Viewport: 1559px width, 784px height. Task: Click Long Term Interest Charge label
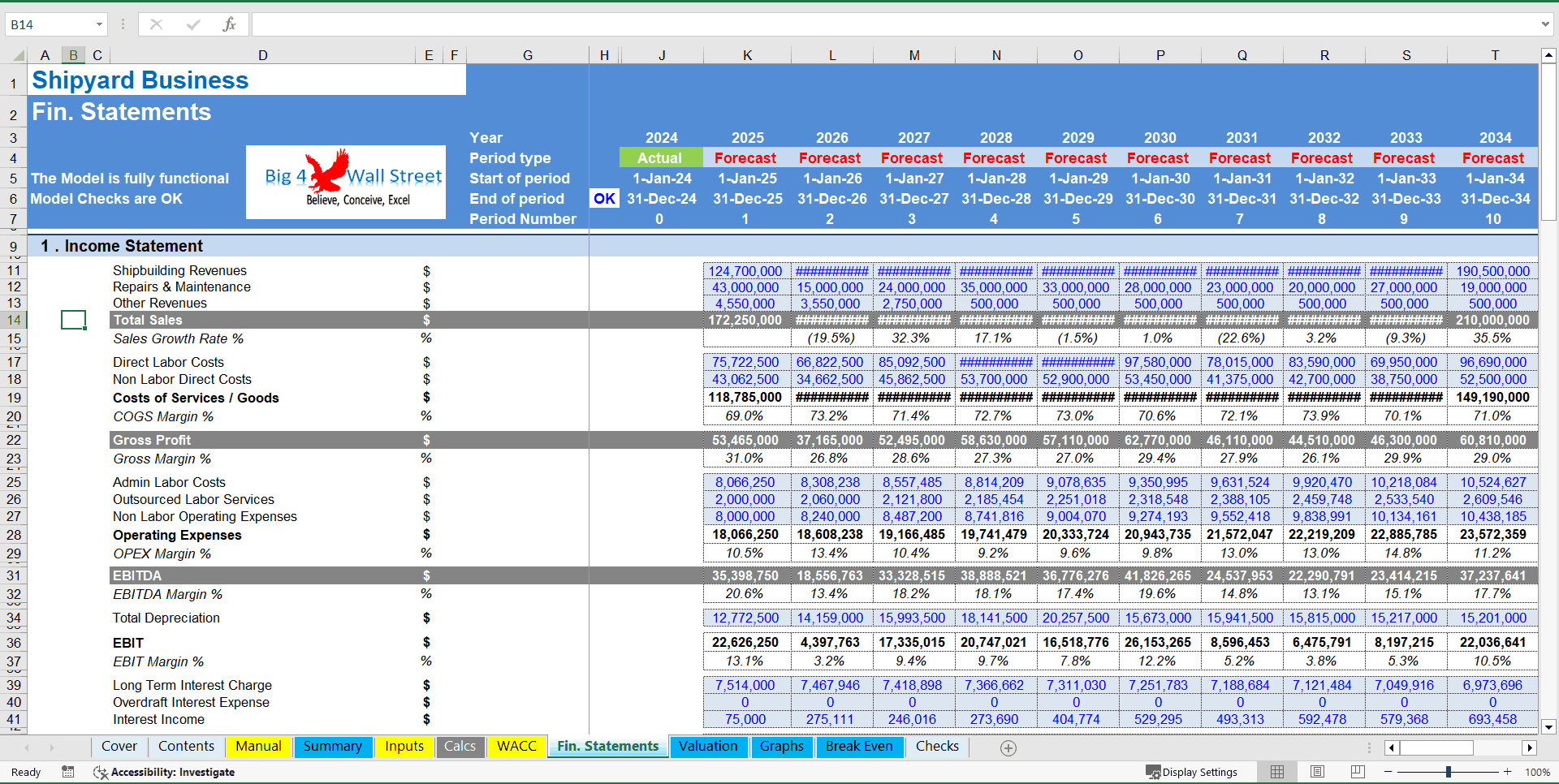[x=192, y=685]
